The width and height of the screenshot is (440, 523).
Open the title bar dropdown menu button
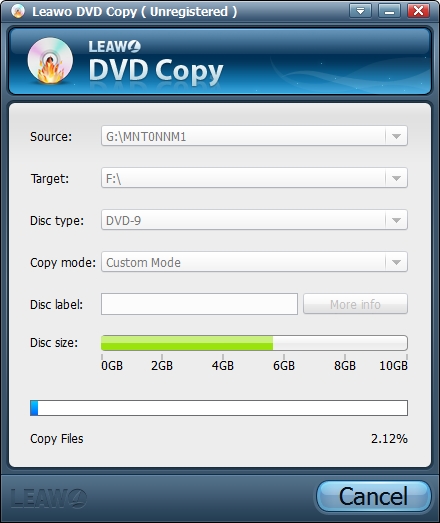point(360,11)
